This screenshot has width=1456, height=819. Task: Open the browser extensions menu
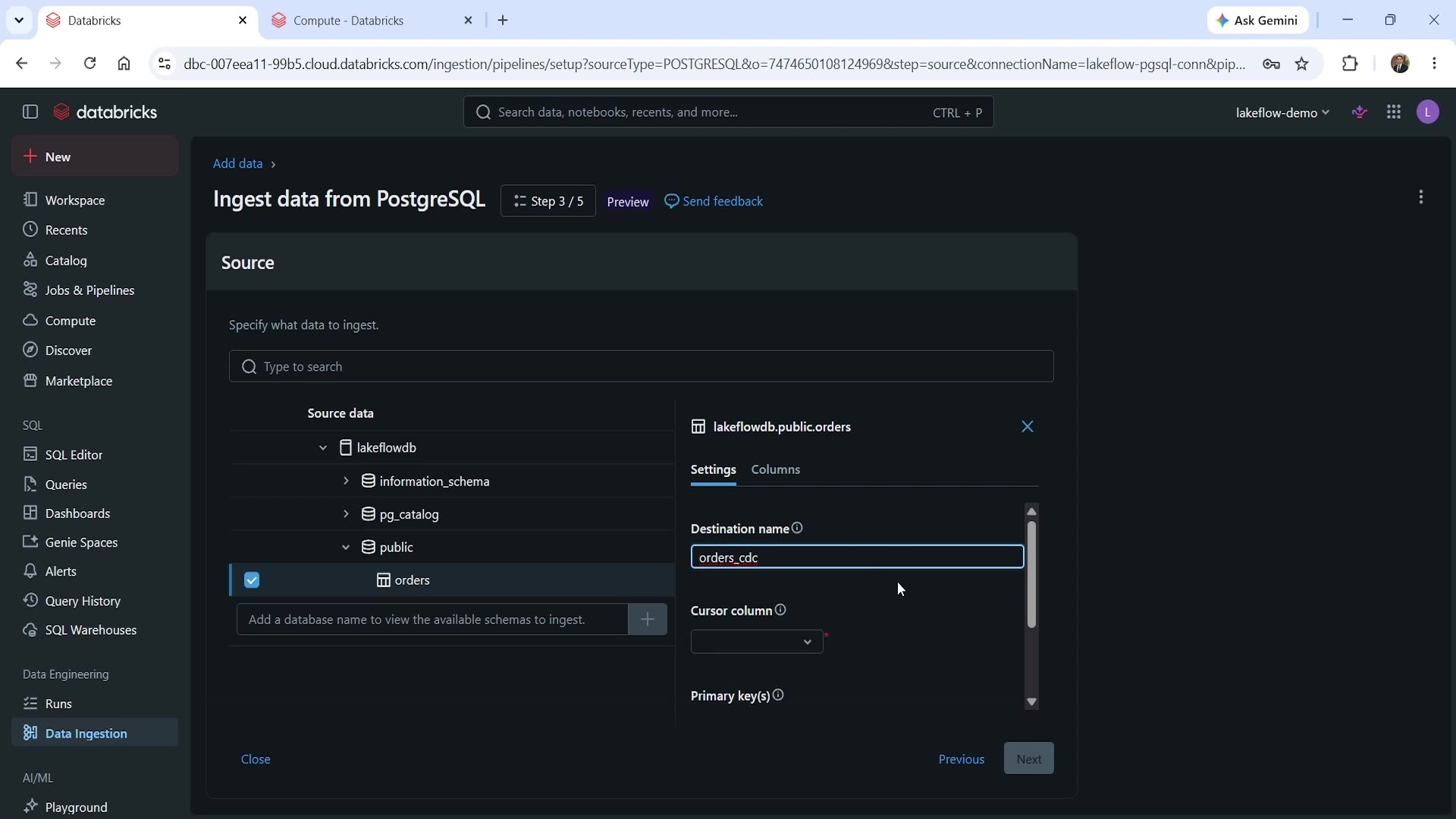tap(1350, 64)
